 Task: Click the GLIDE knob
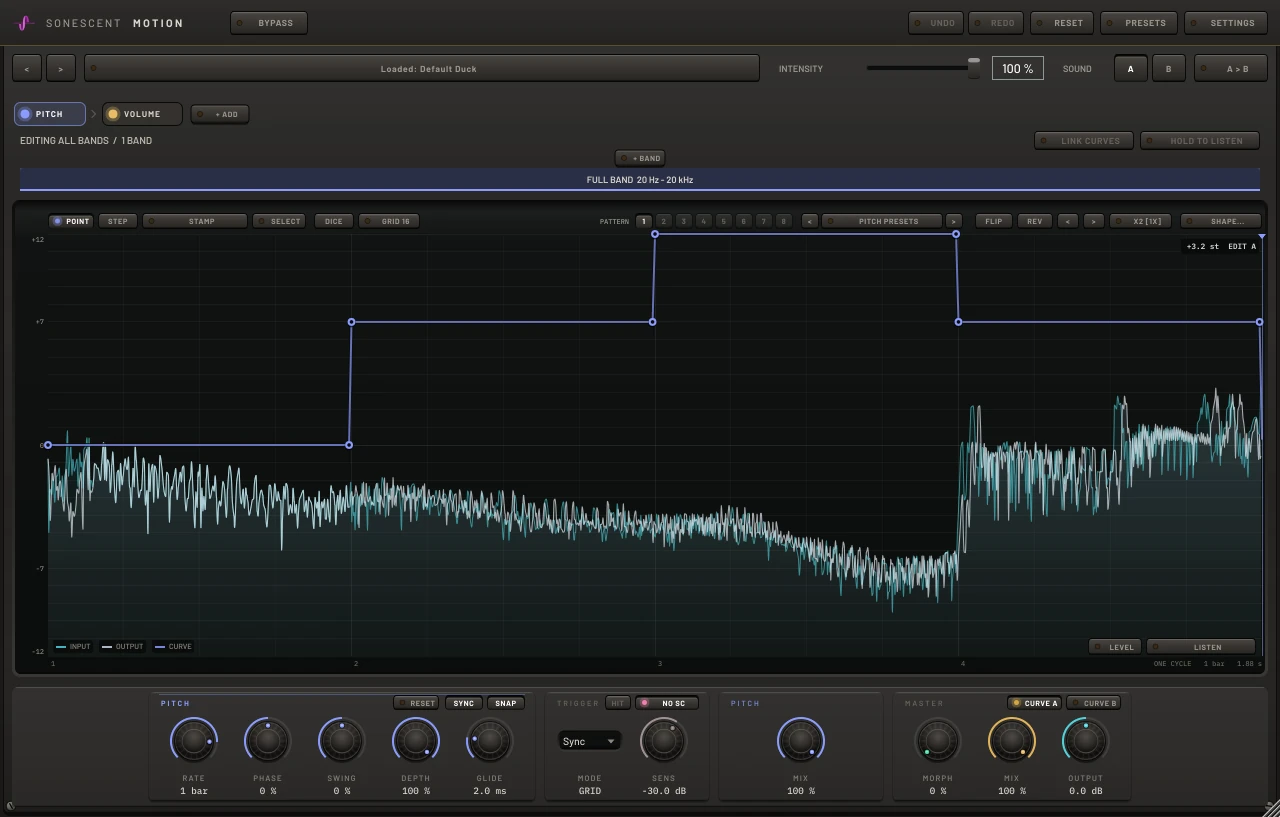tap(490, 741)
